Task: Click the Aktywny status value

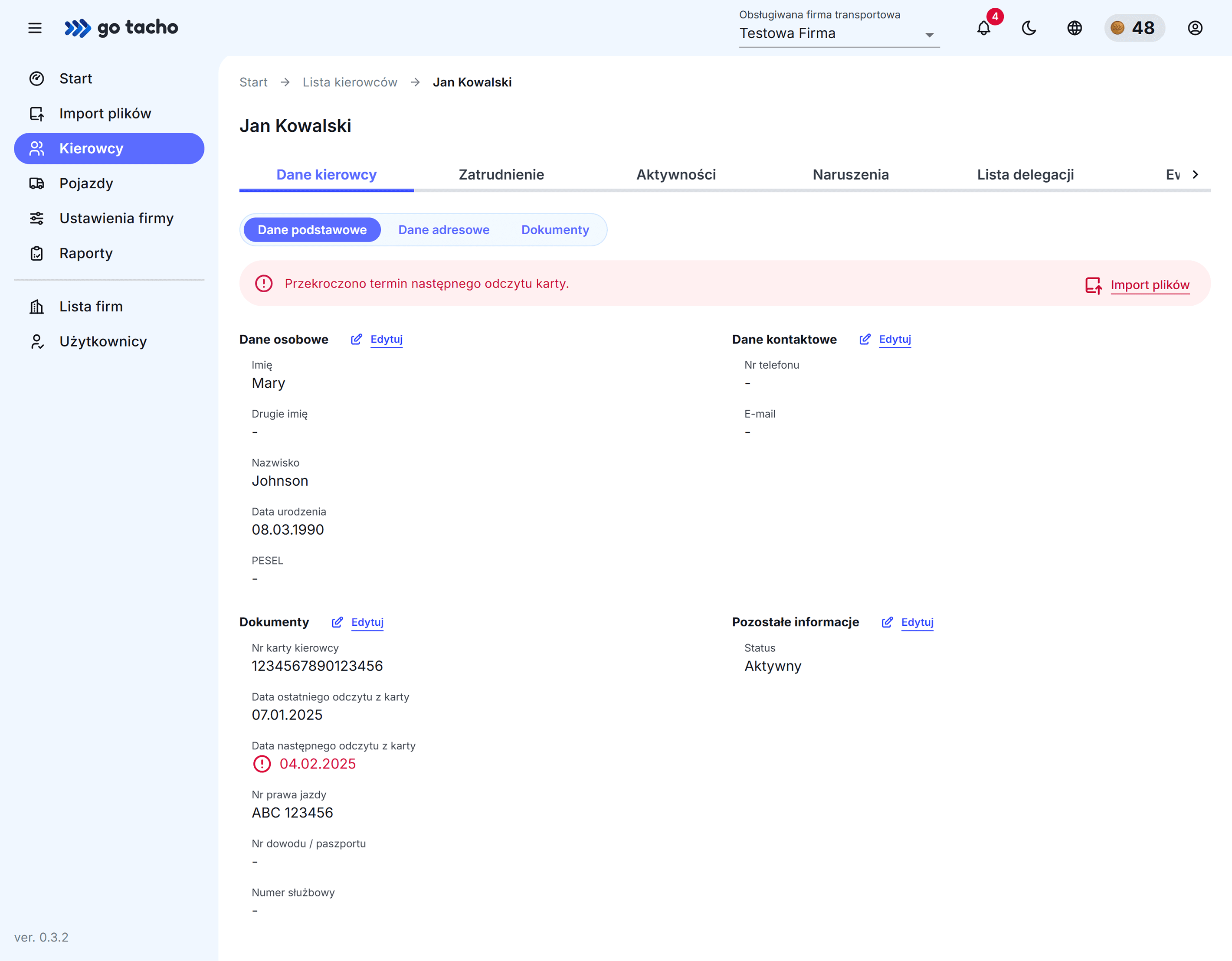Action: click(x=773, y=666)
